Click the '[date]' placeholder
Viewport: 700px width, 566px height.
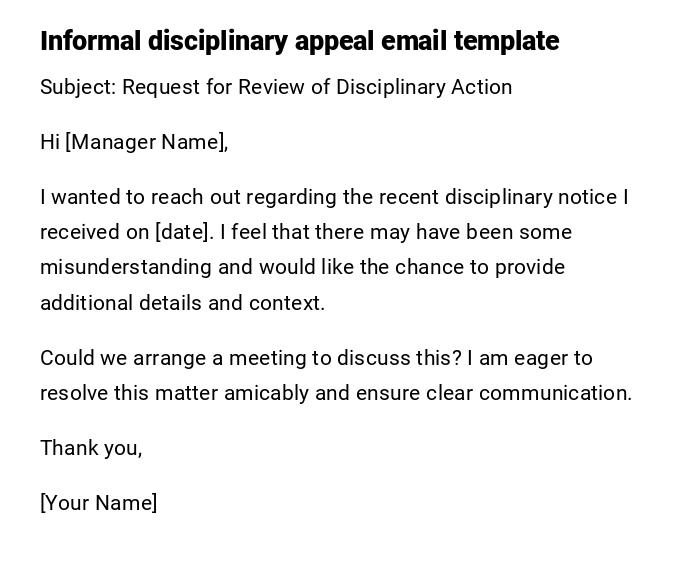pos(183,232)
